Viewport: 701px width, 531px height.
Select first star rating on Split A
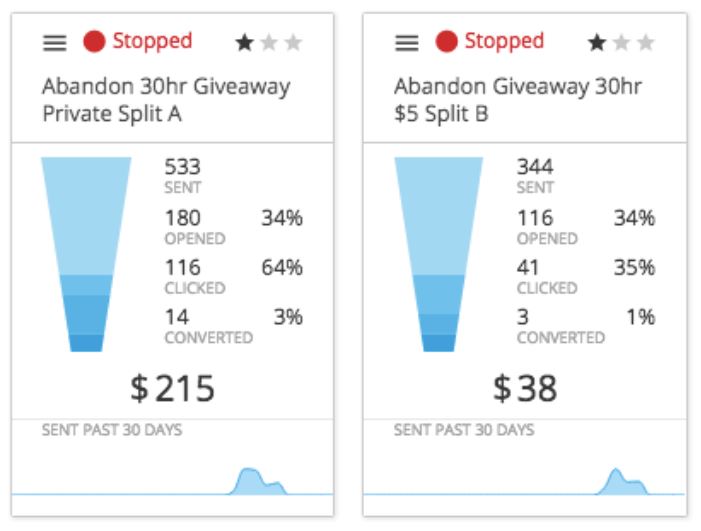245,43
